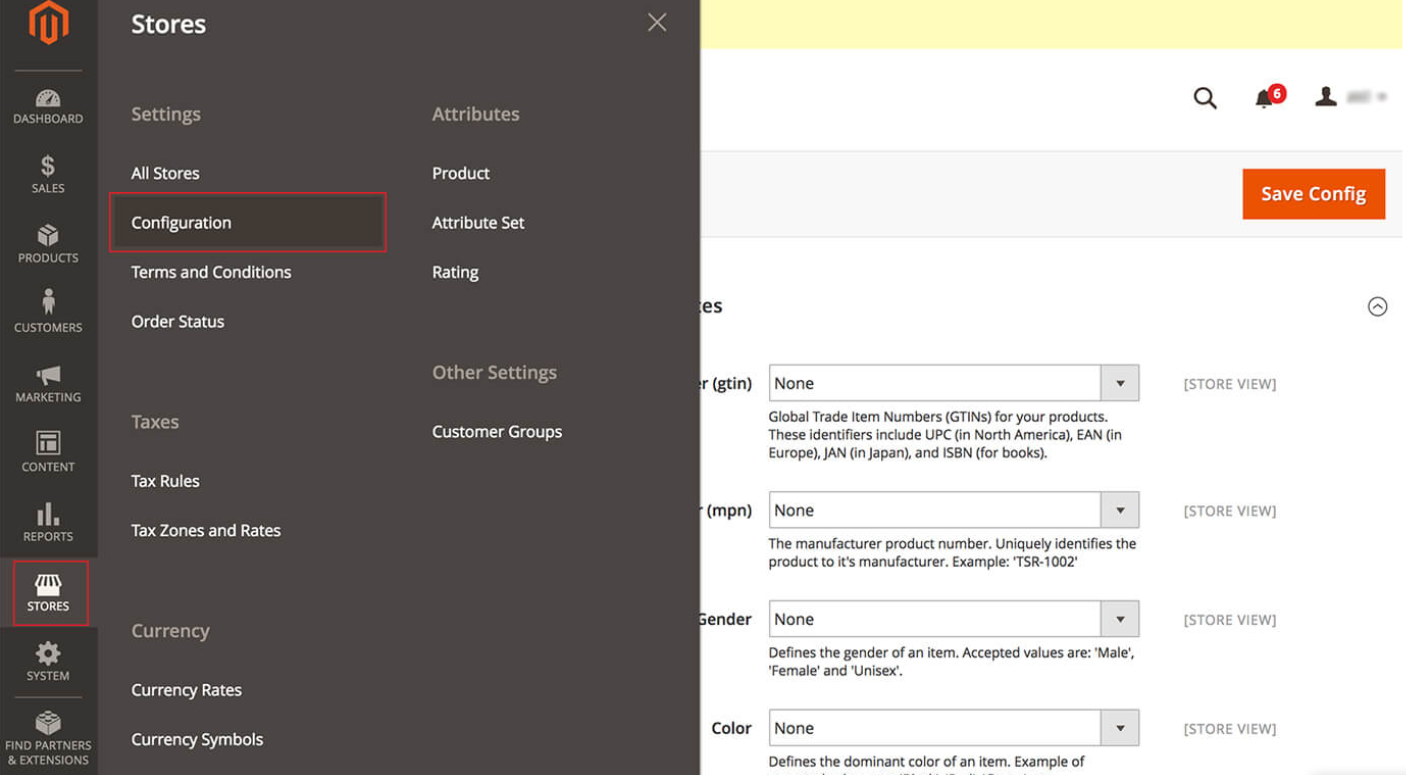Click the Settings section heading
Screen dimensions: 1406x775
click(166, 114)
